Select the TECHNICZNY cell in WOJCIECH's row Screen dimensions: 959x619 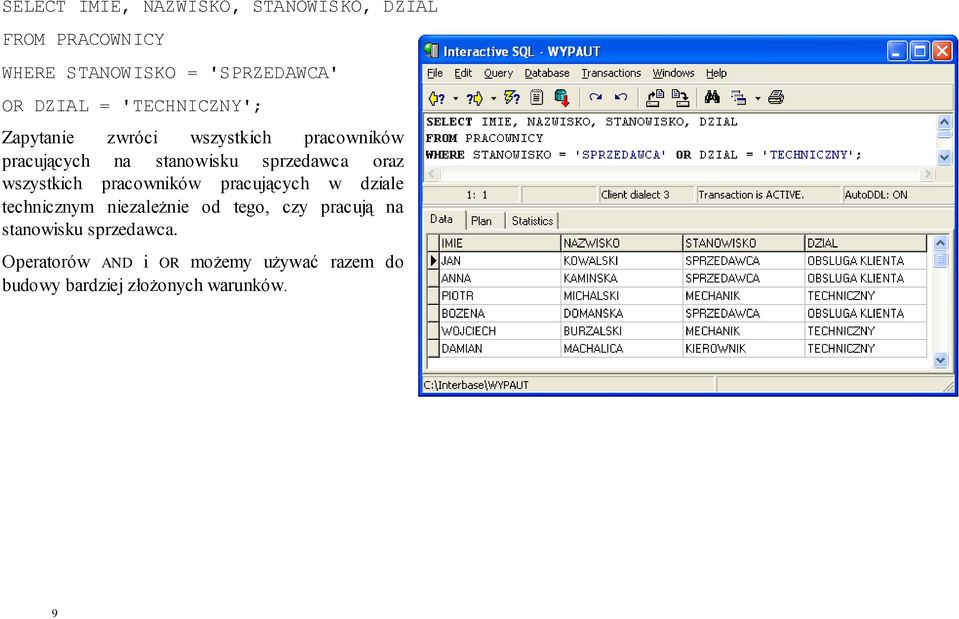pyautogui.click(x=865, y=331)
